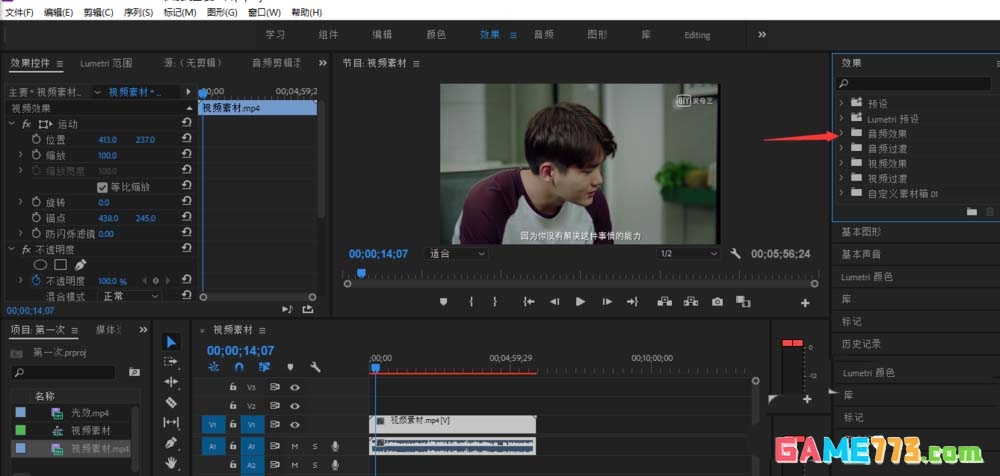Viewport: 1000px width, 476px height.
Task: Select the Slip tool
Action: pyautogui.click(x=170, y=422)
